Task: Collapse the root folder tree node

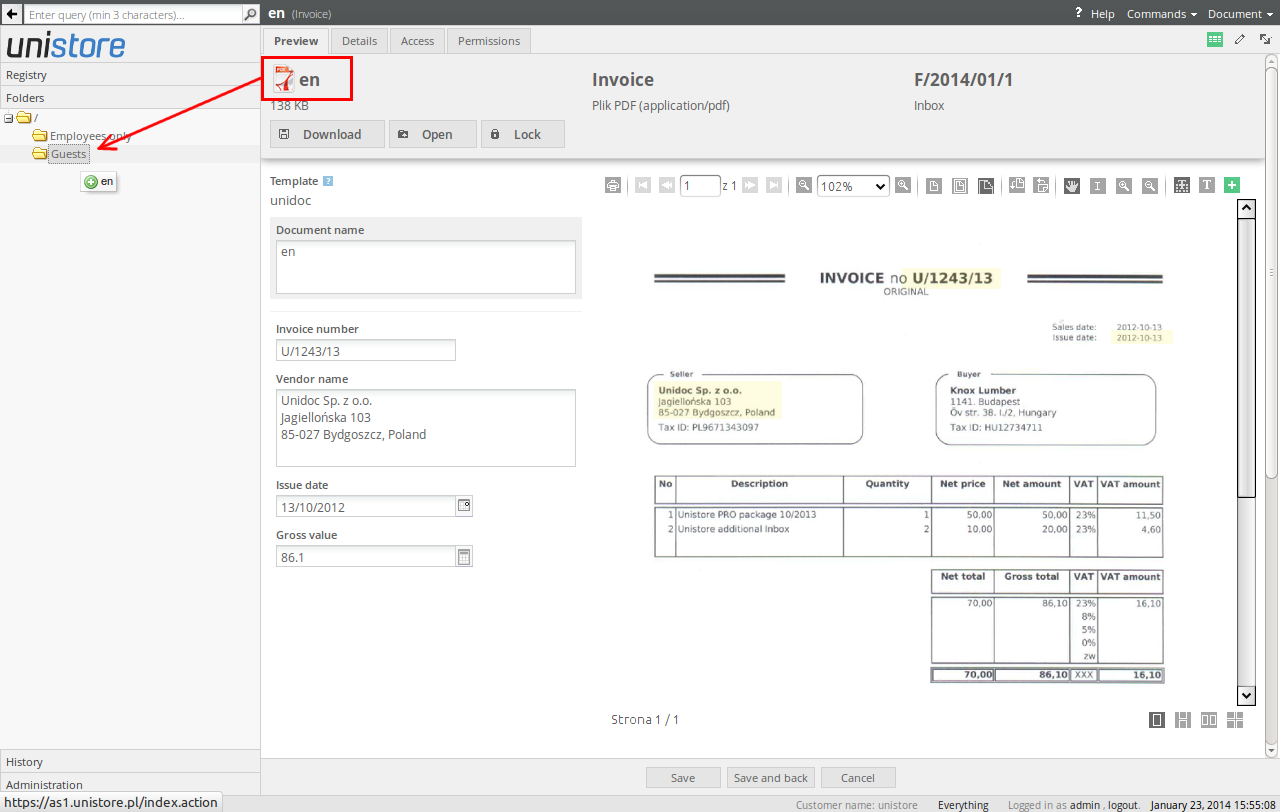Action: click(x=9, y=118)
